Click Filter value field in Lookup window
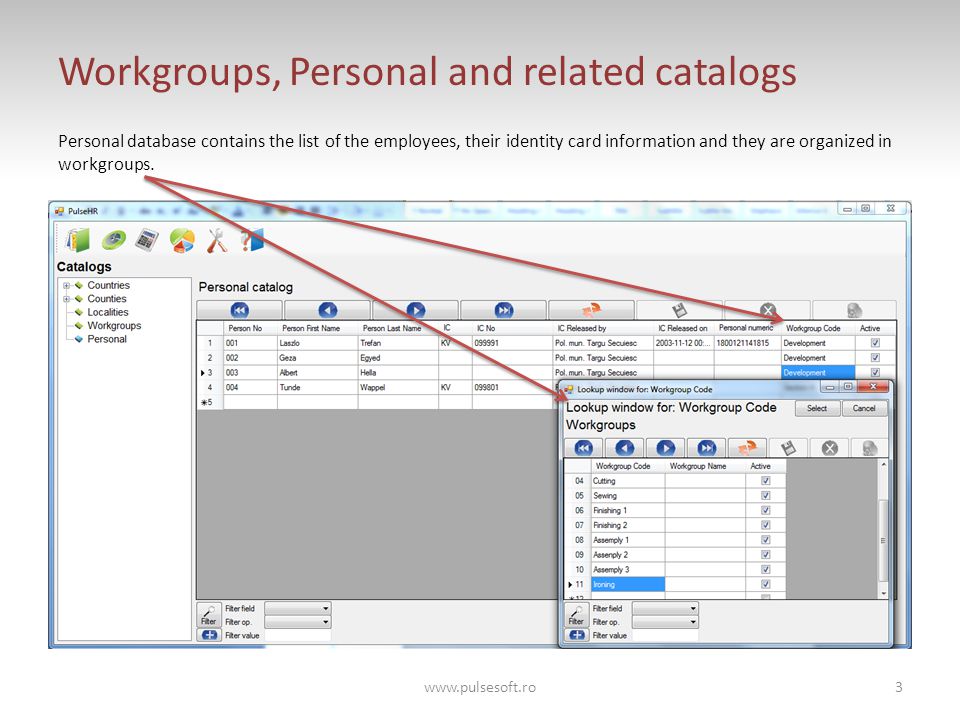The image size is (960, 720). (666, 636)
